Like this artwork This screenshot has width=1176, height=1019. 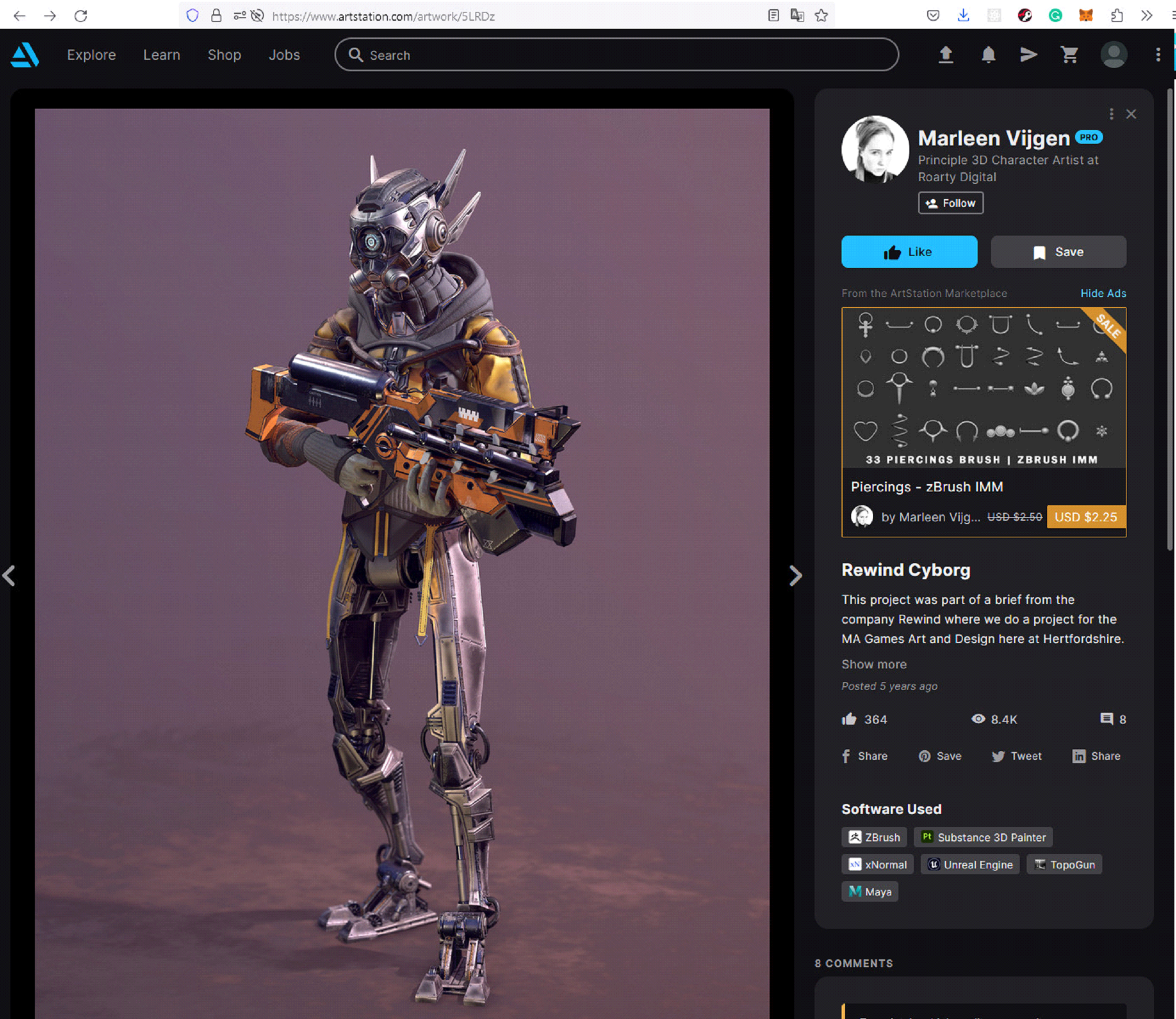[x=909, y=252]
